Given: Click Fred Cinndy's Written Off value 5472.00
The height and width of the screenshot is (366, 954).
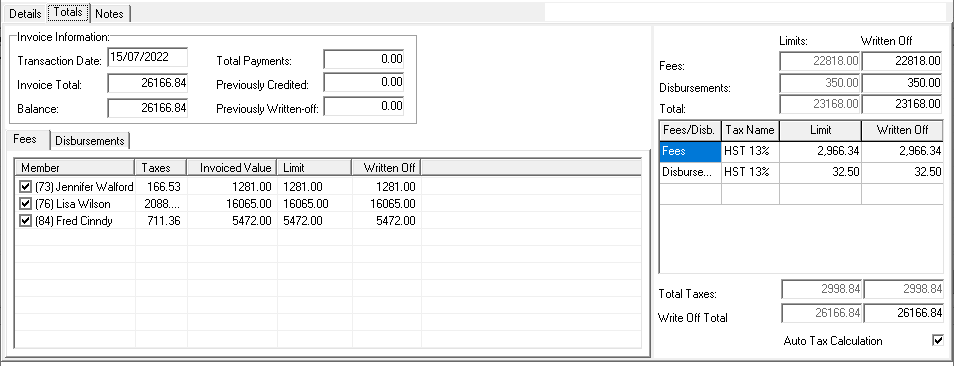Looking at the screenshot, I should point(395,222).
